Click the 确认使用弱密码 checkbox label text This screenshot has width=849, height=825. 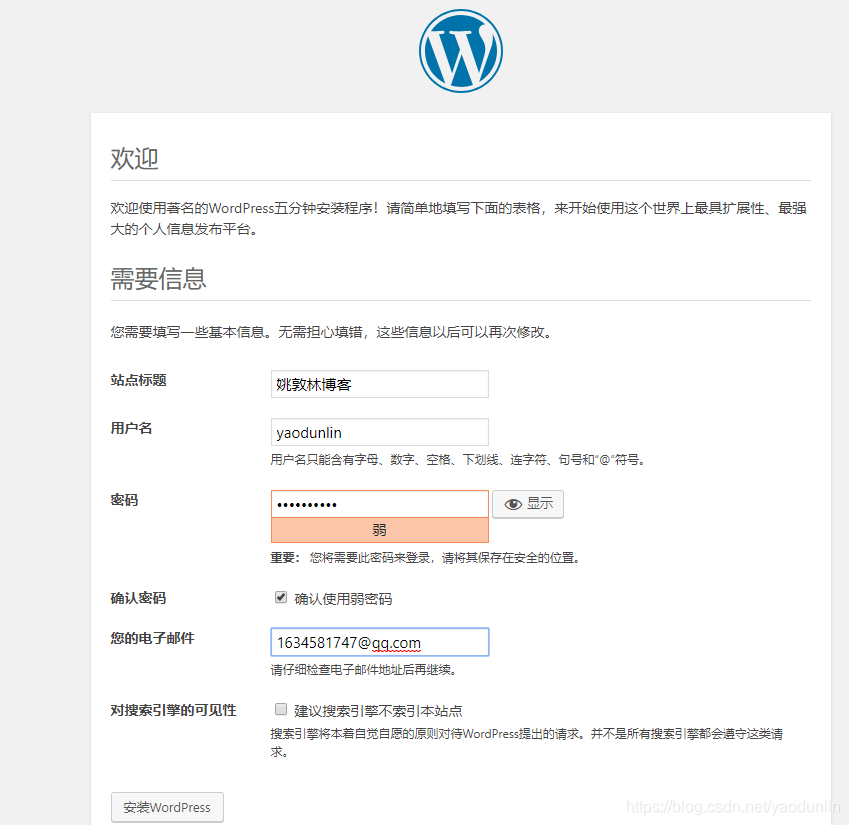coord(343,599)
